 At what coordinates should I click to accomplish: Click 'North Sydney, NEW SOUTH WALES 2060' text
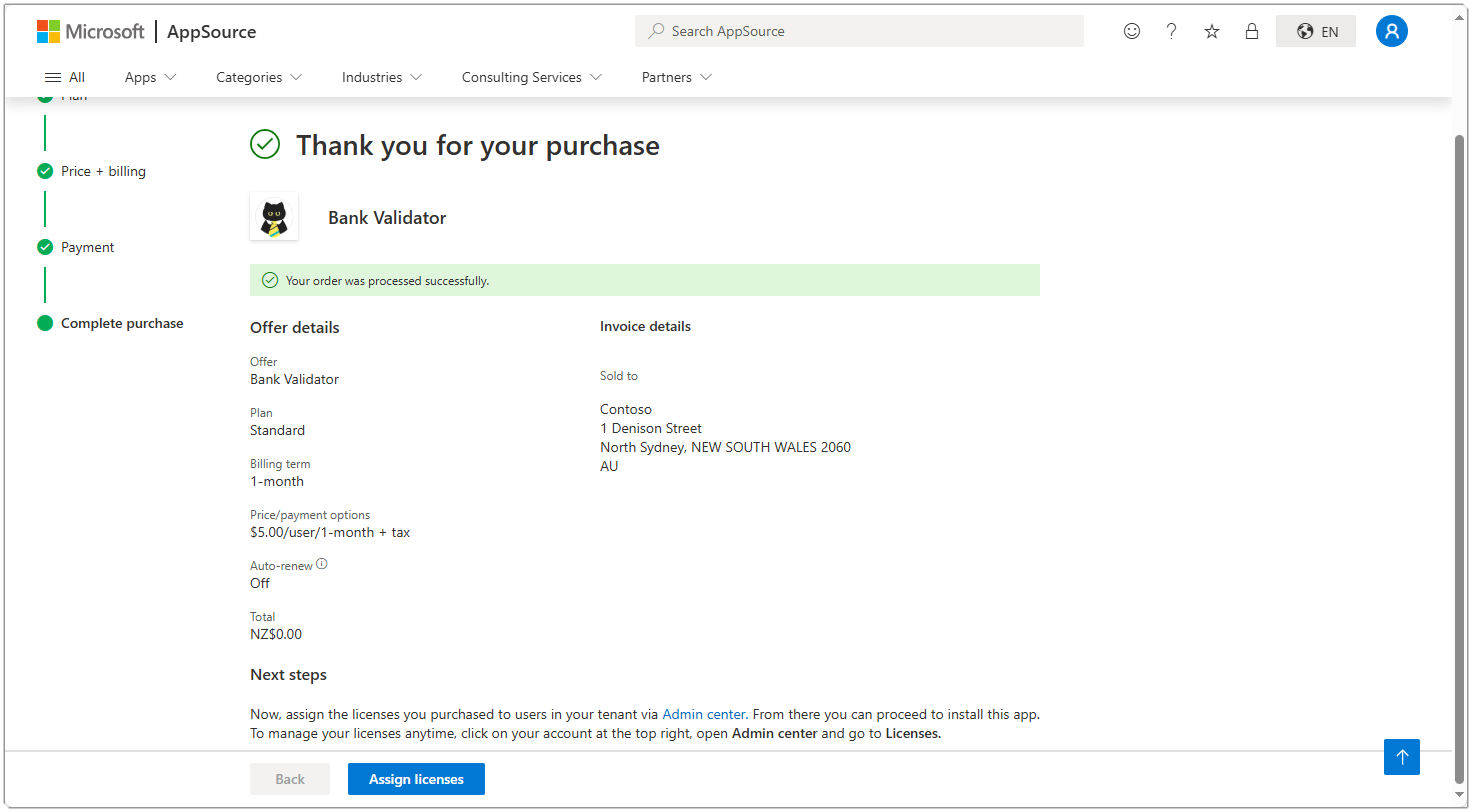click(x=725, y=447)
